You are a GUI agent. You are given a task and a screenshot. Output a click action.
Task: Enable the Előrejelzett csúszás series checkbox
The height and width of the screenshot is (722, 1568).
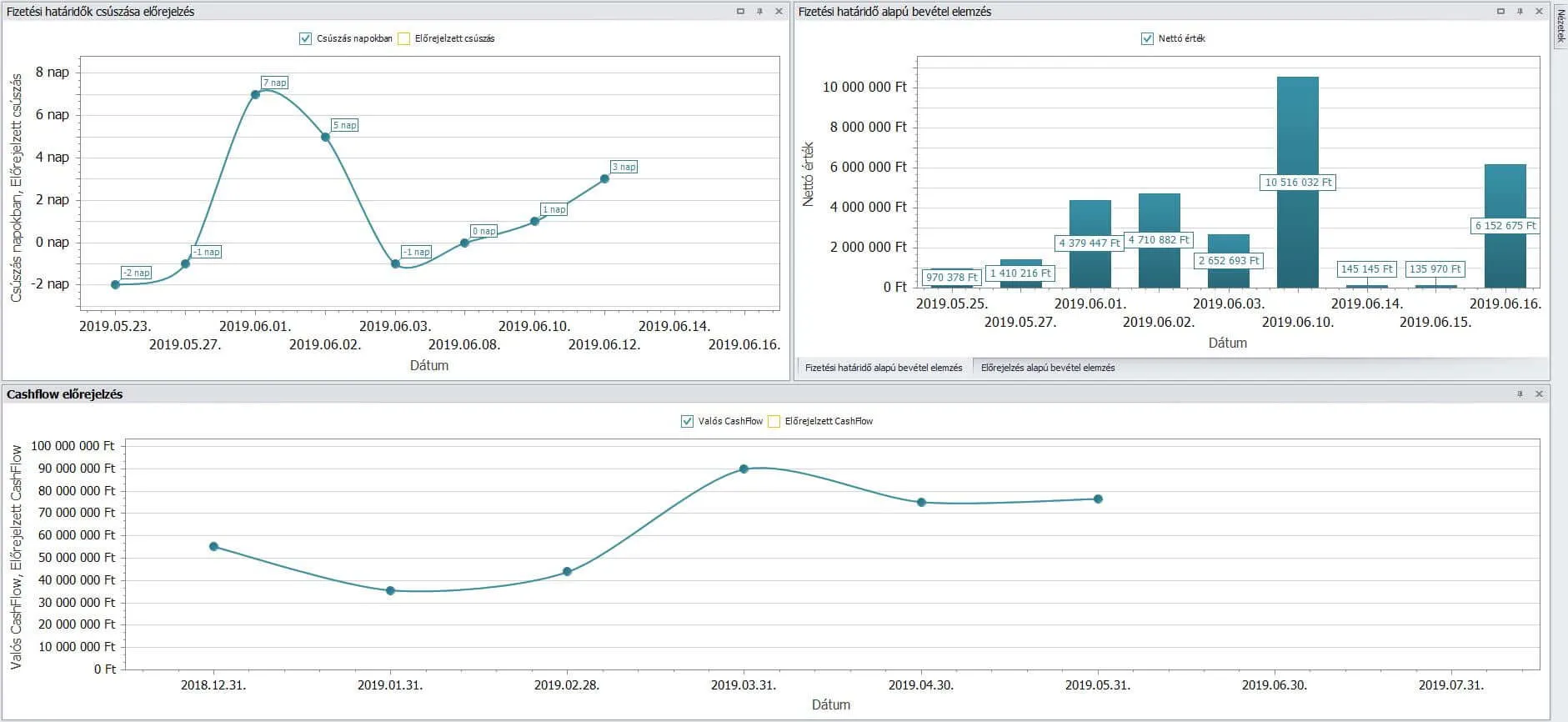(404, 38)
